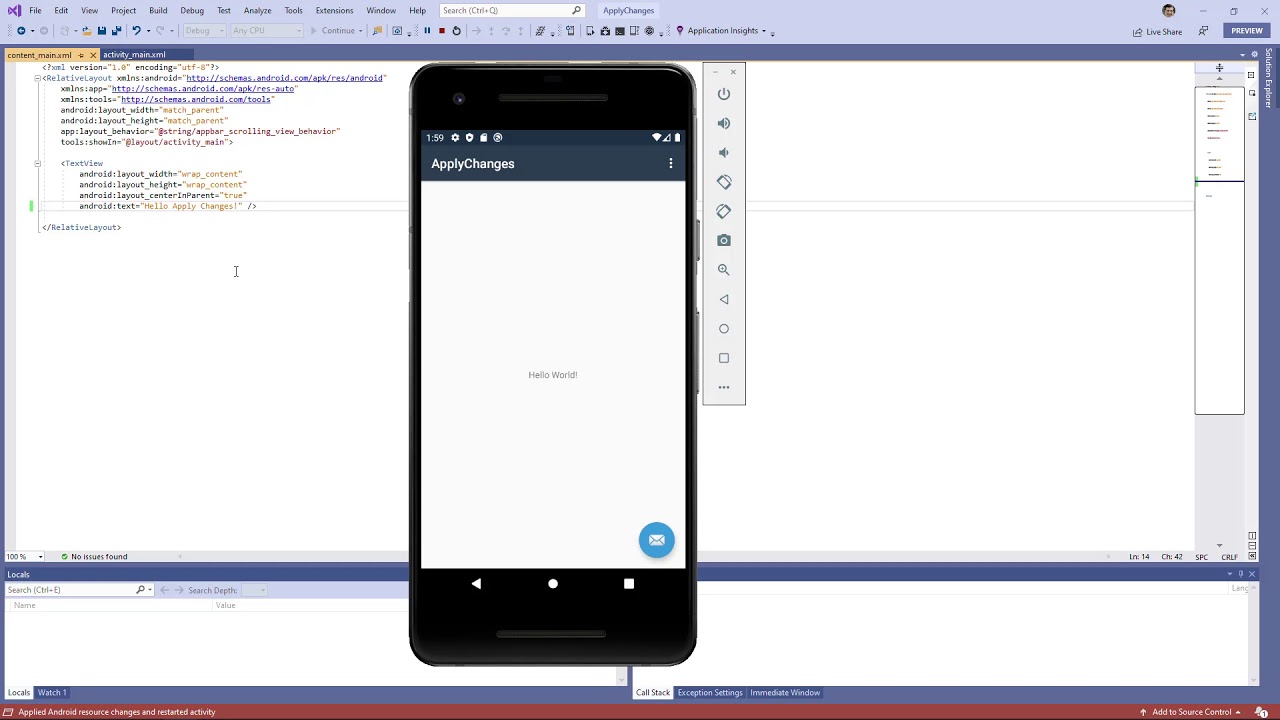Lower volume with emulator volume down icon

724,152
